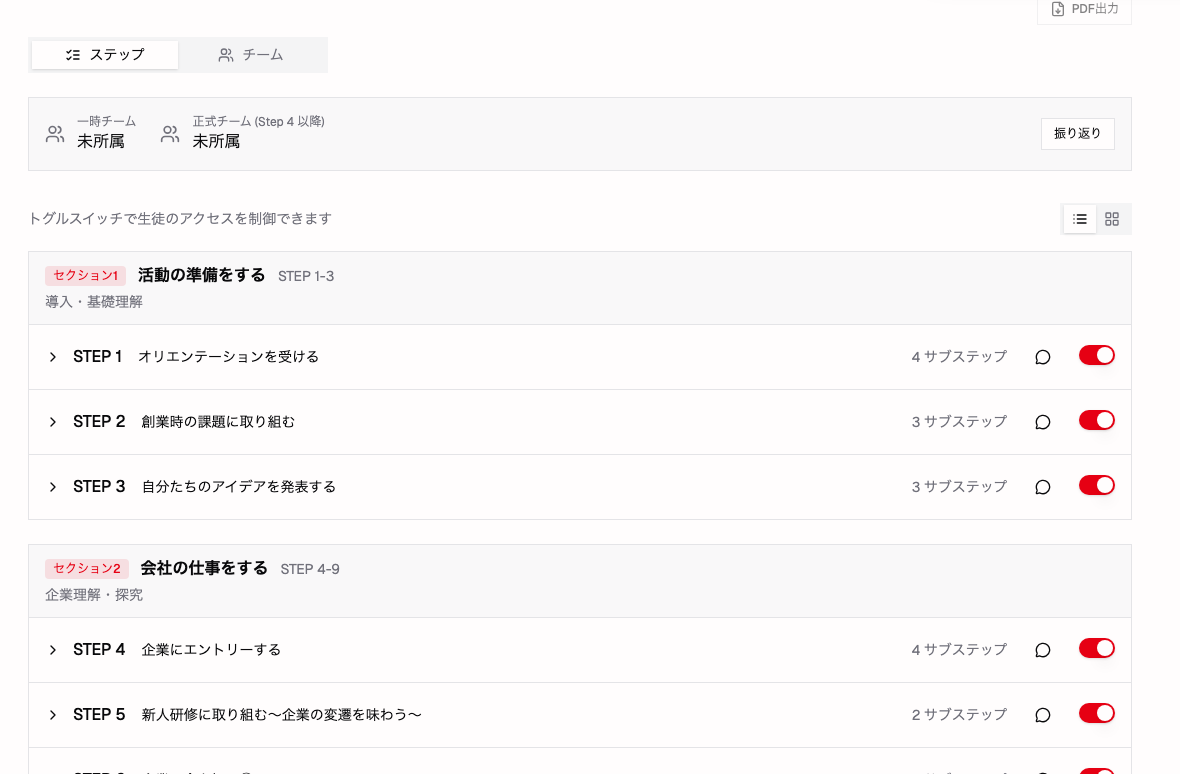Open comment icon for STEP 5
This screenshot has width=1180, height=774.
[1042, 715]
